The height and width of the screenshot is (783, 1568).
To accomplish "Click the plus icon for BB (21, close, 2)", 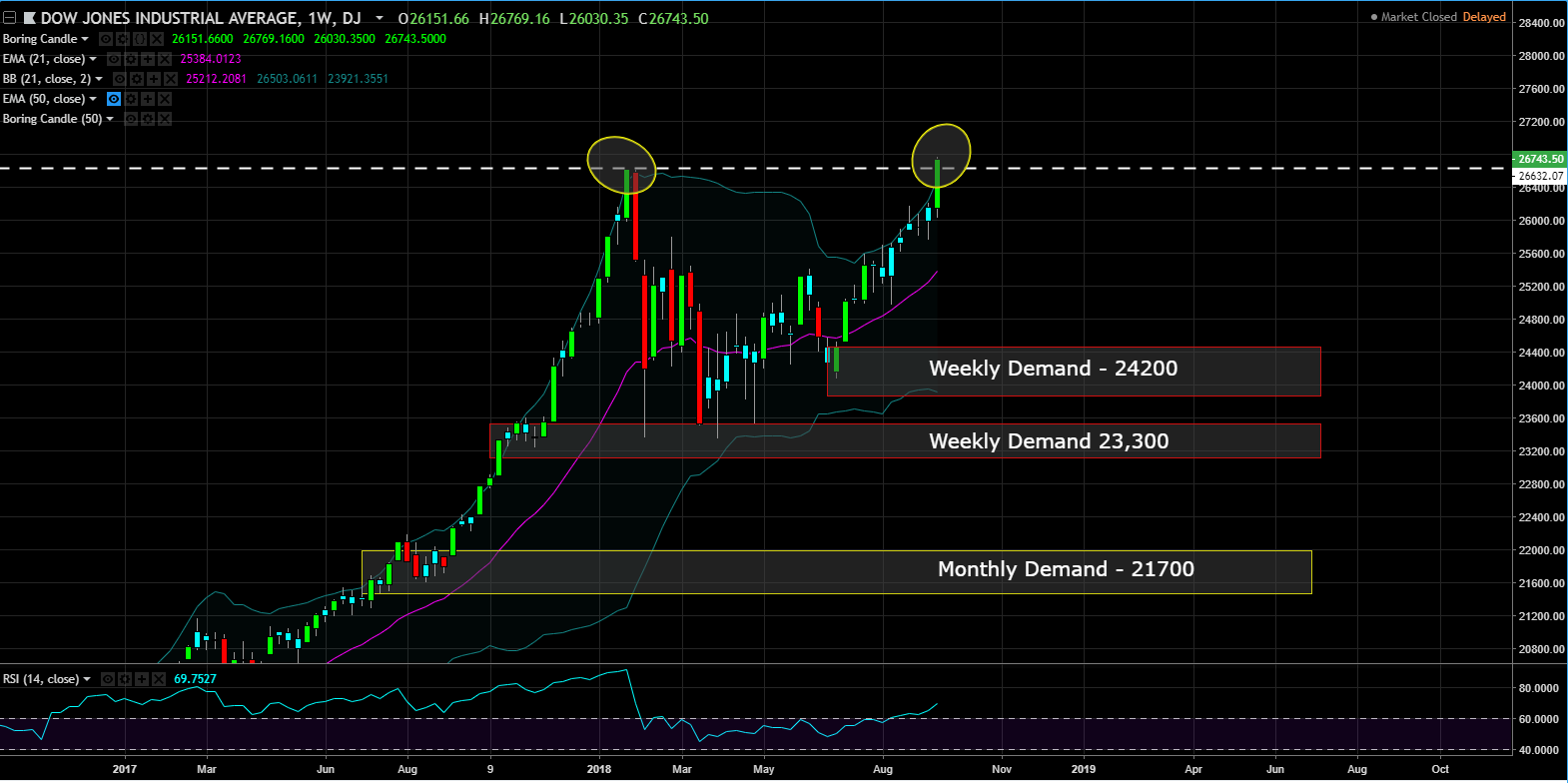I will pos(154,79).
